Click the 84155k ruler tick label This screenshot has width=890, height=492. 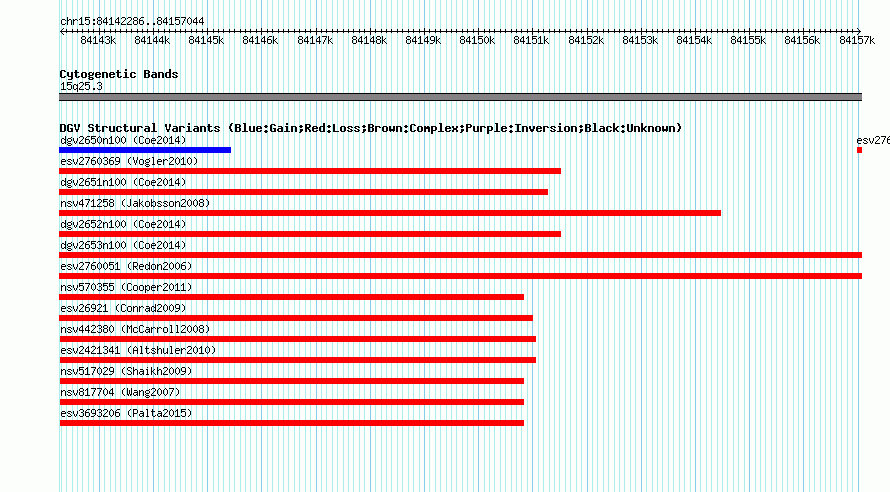748,40
